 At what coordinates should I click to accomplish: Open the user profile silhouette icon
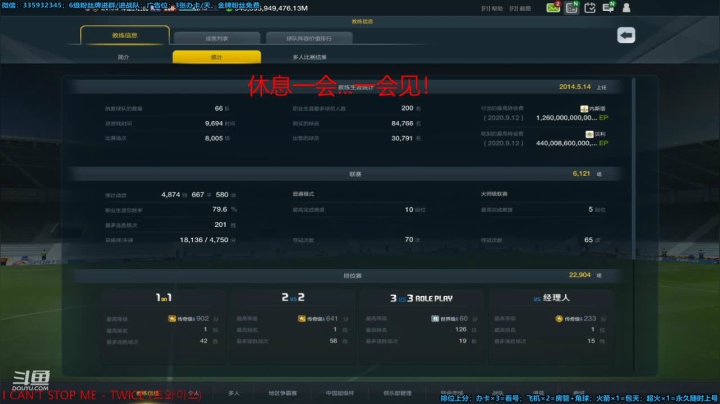pos(626,7)
